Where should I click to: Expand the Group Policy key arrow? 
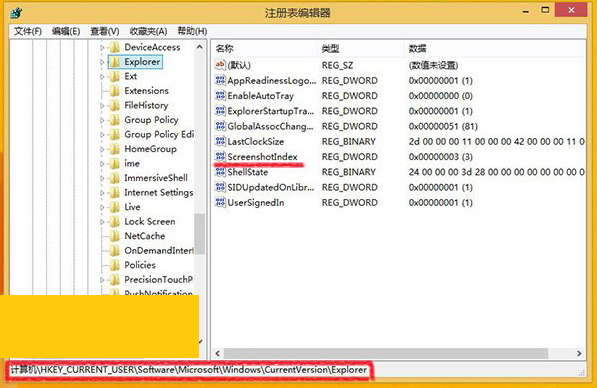pyautogui.click(x=102, y=120)
